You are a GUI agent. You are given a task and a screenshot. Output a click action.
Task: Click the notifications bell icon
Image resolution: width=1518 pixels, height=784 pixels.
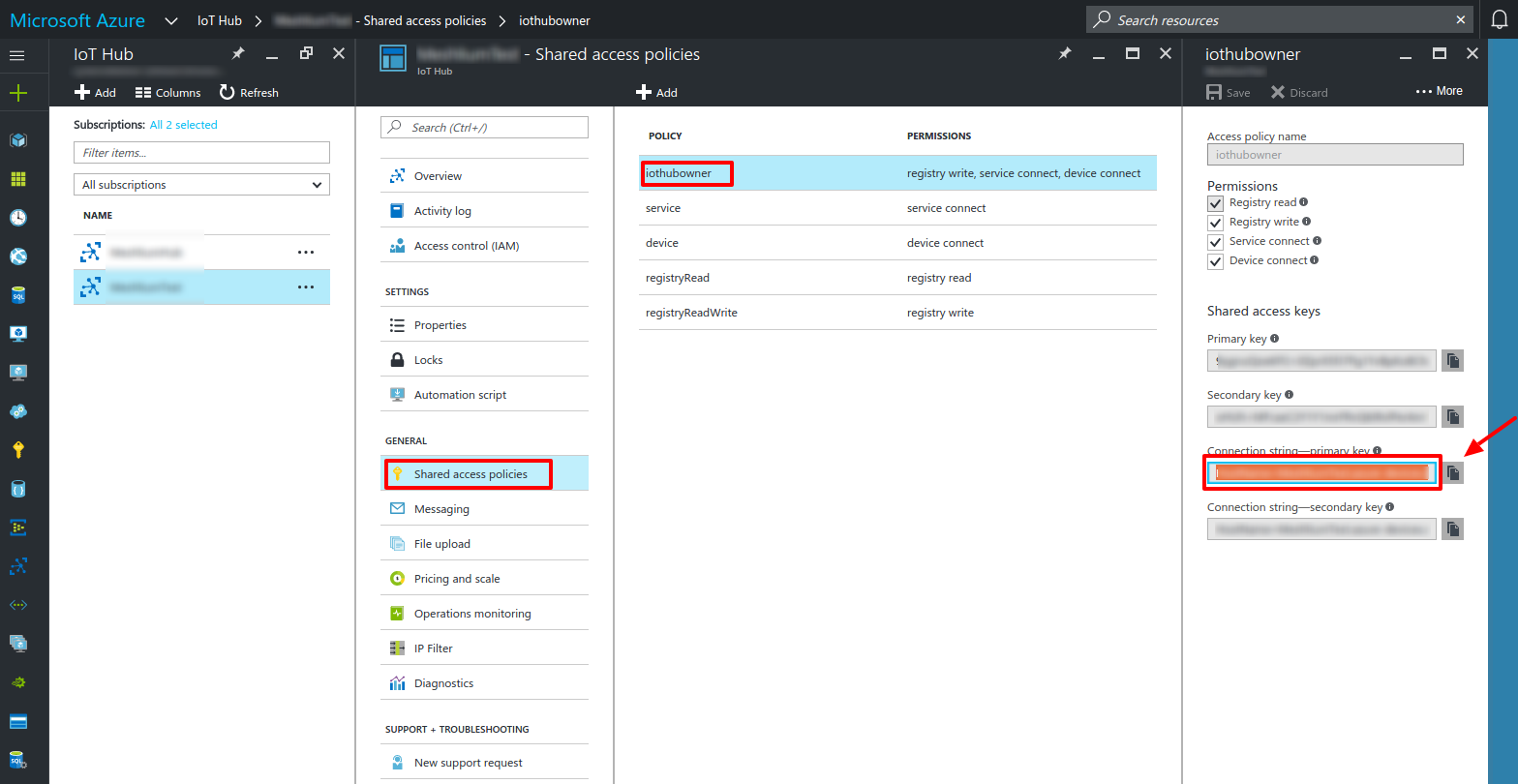[1499, 19]
